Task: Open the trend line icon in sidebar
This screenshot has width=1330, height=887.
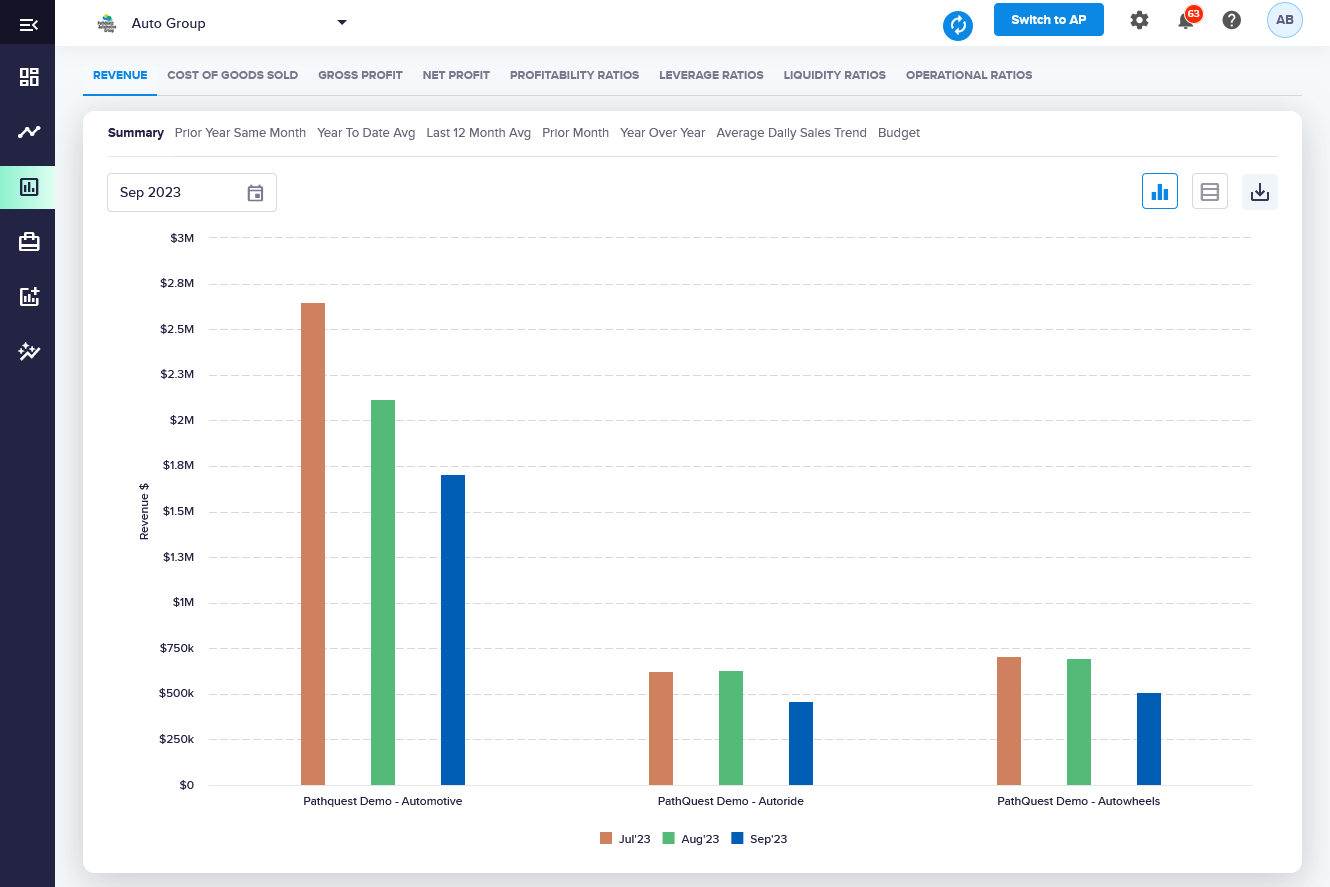Action: (29, 132)
